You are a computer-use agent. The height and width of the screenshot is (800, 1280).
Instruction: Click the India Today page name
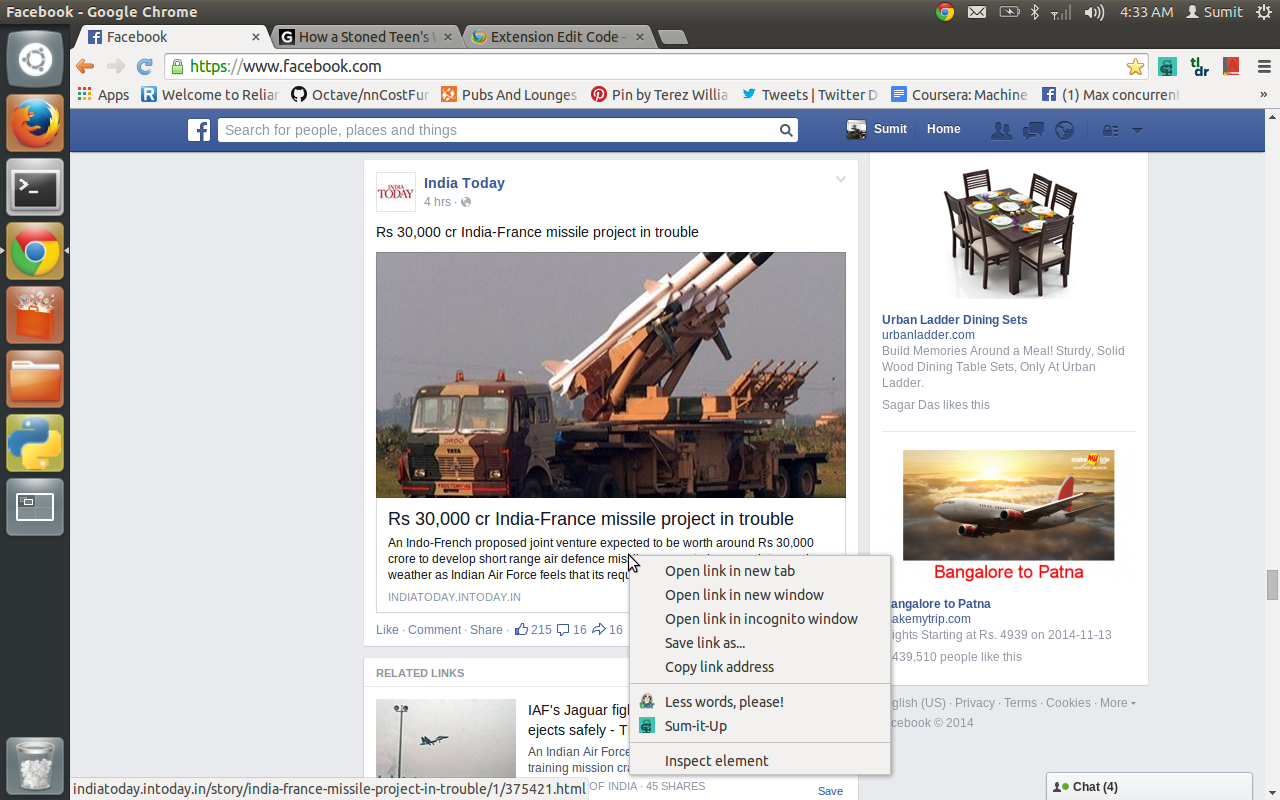point(464,183)
